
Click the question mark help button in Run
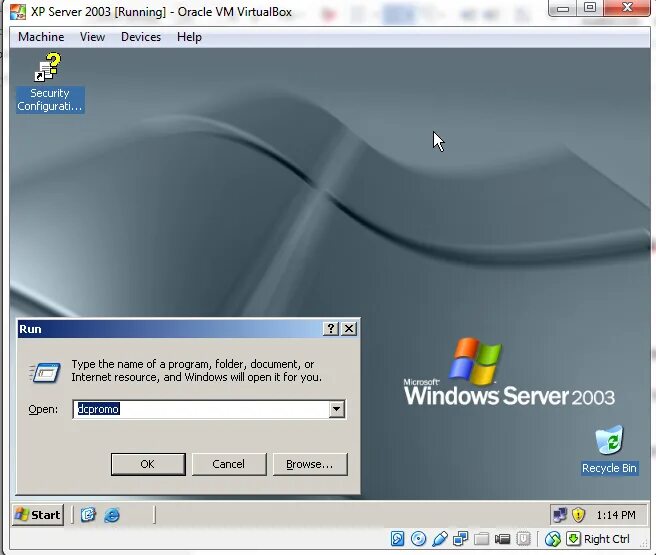click(331, 329)
